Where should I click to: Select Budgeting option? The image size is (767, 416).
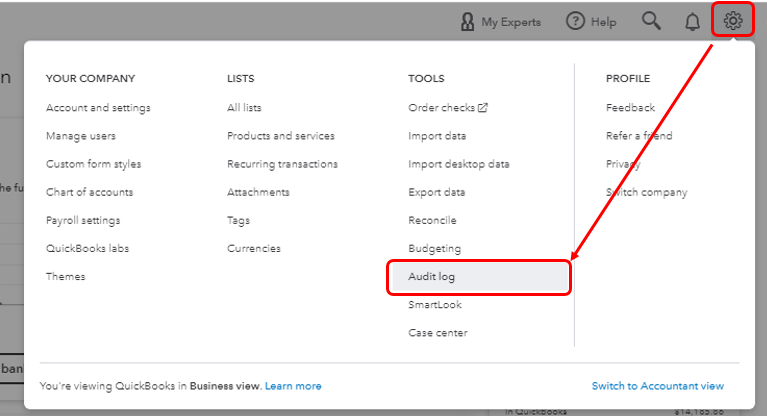pos(434,248)
